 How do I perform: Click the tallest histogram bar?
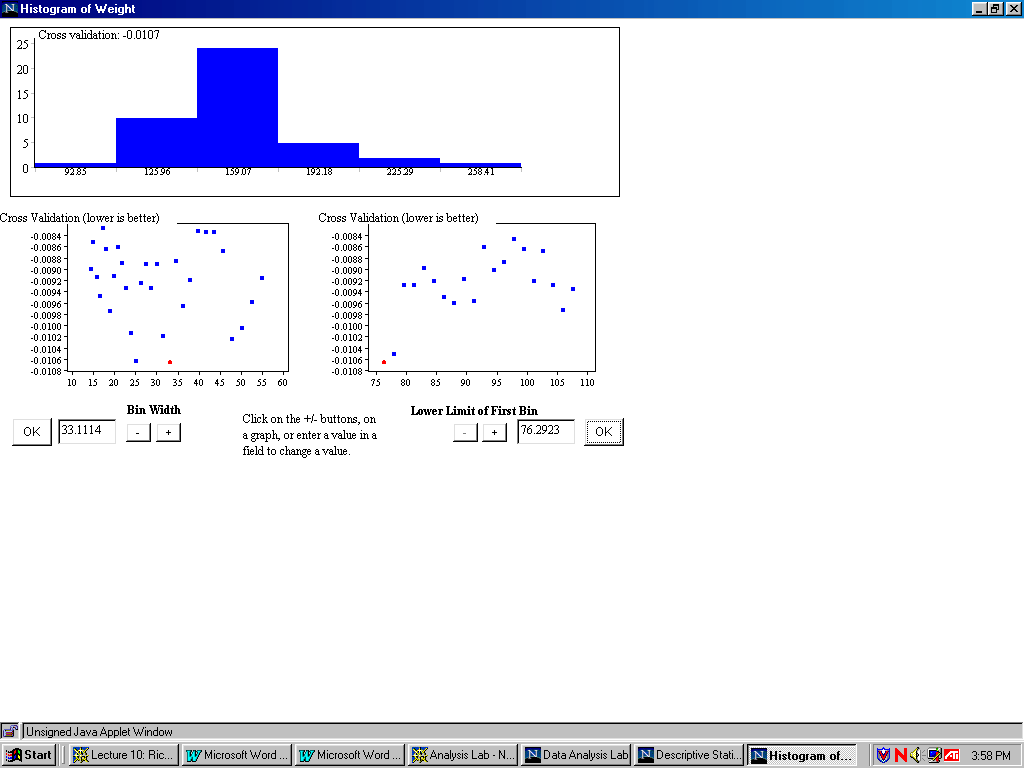237,105
